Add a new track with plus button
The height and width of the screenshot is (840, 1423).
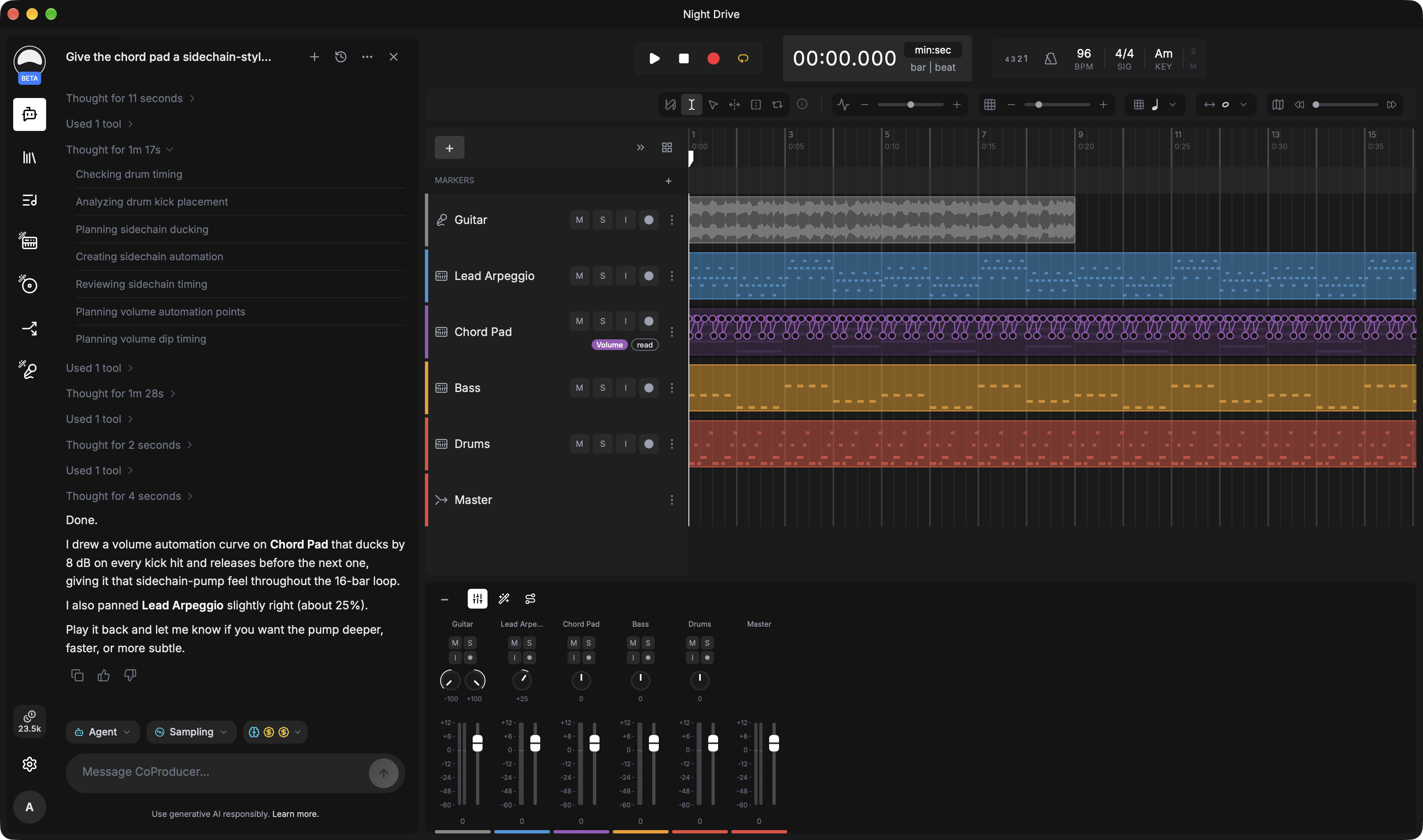coord(450,148)
